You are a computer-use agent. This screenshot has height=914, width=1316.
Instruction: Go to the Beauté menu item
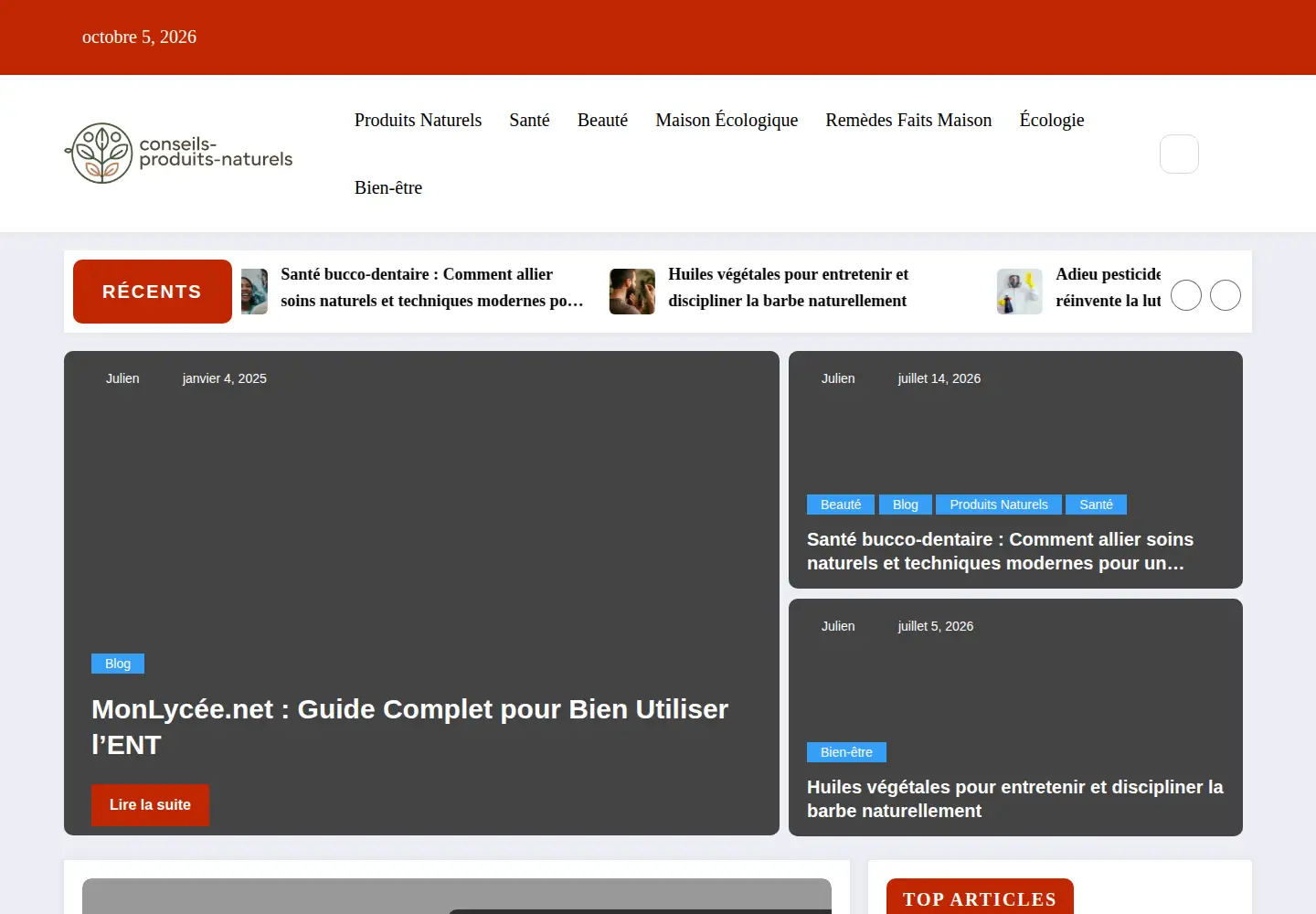[602, 120]
